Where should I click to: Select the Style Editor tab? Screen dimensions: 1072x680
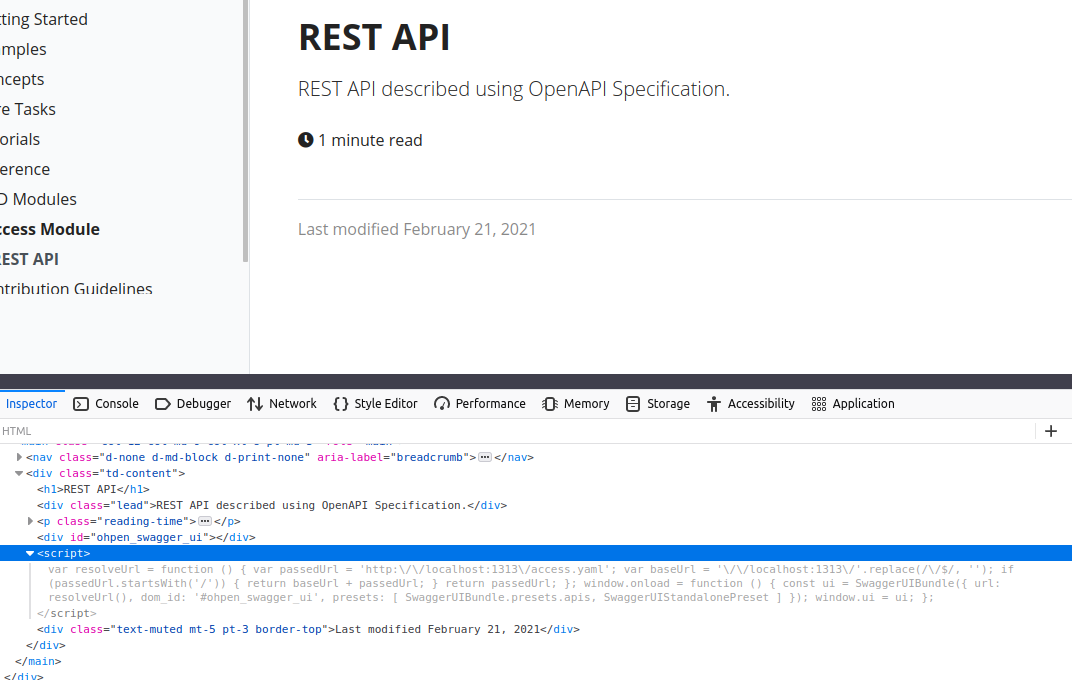[x=375, y=404]
